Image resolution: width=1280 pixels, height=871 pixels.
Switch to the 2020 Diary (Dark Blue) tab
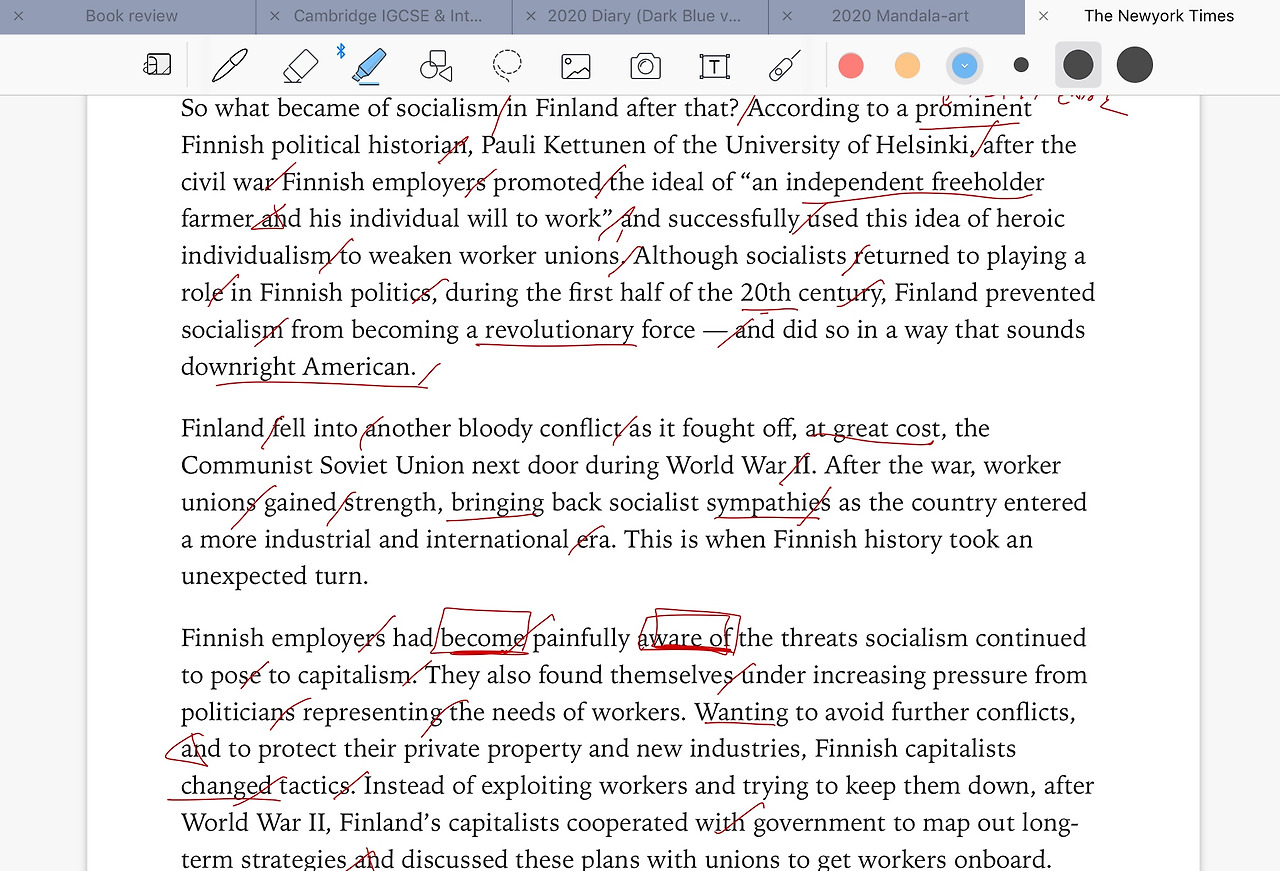click(x=644, y=16)
